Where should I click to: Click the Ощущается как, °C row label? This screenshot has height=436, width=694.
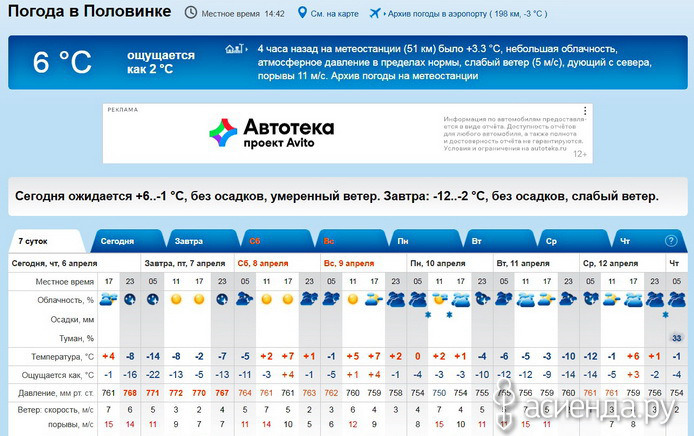pyautogui.click(x=58, y=375)
